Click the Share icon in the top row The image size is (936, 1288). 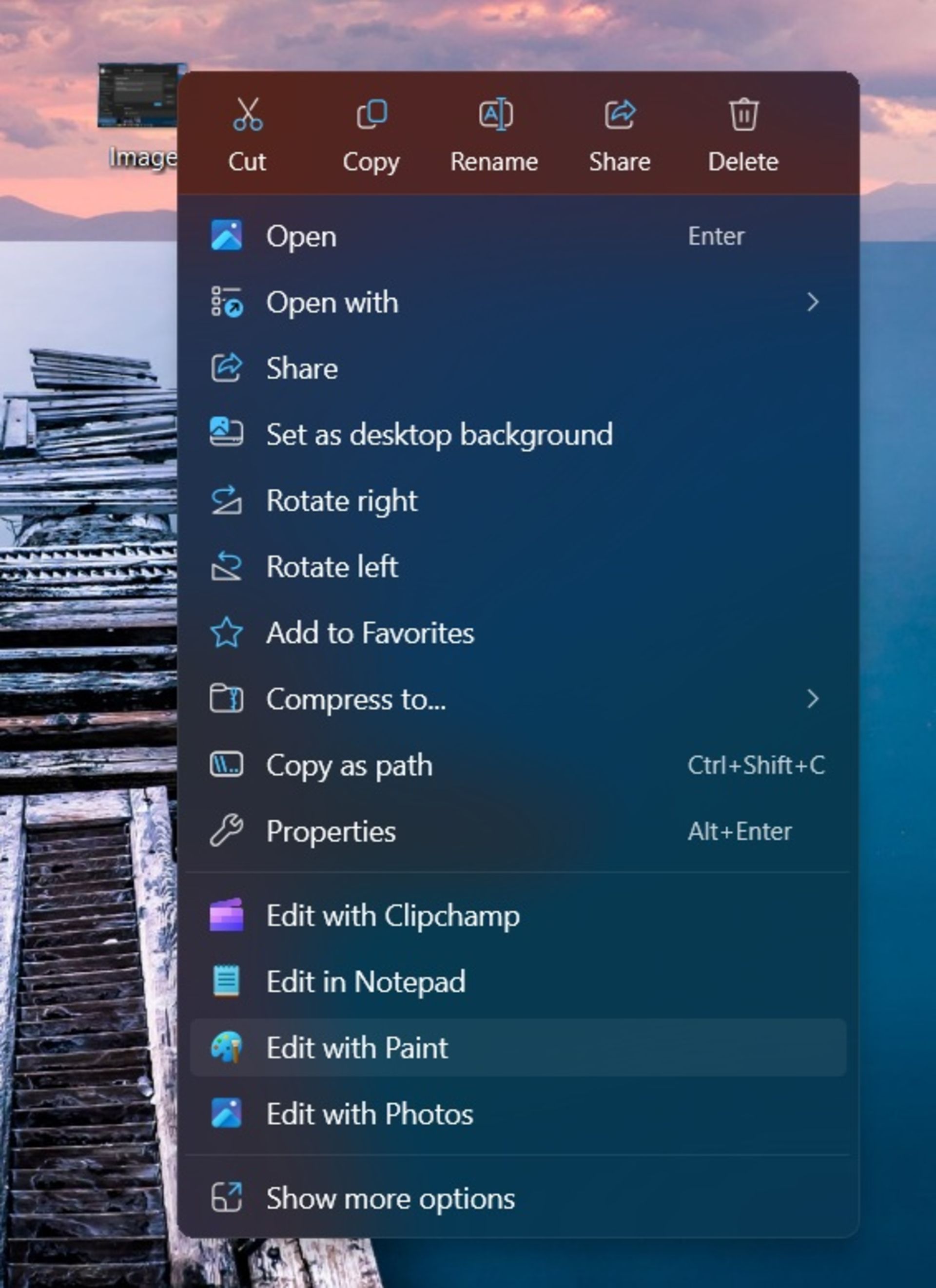pyautogui.click(x=620, y=114)
